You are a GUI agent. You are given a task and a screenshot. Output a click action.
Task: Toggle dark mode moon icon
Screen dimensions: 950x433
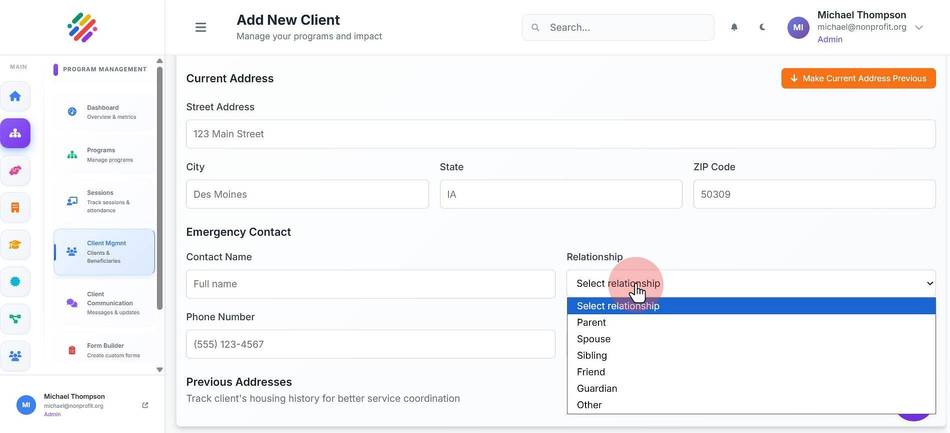click(762, 27)
